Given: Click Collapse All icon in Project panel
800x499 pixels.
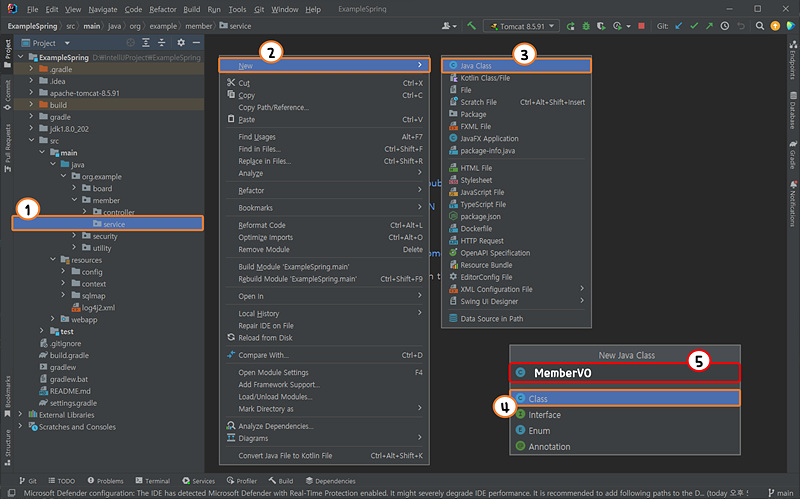Looking at the screenshot, I should pyautogui.click(x=161, y=43).
